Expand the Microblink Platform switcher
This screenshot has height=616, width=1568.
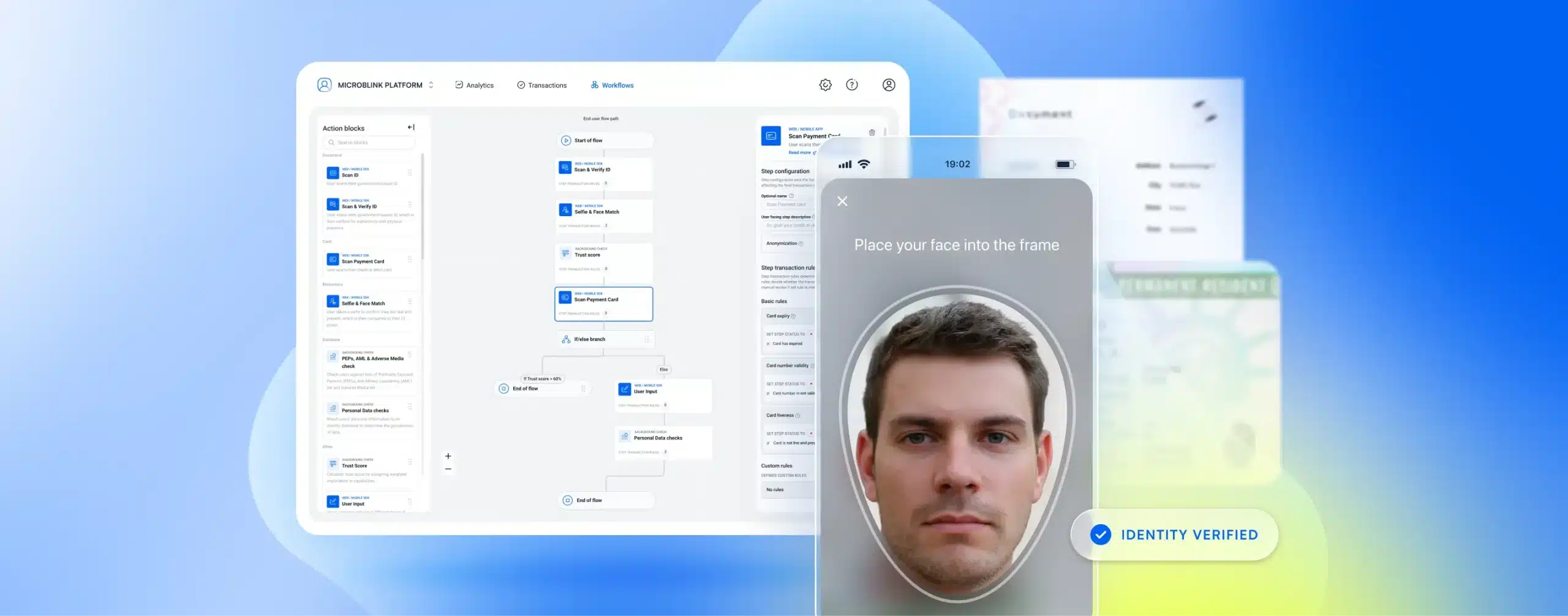pos(431,85)
